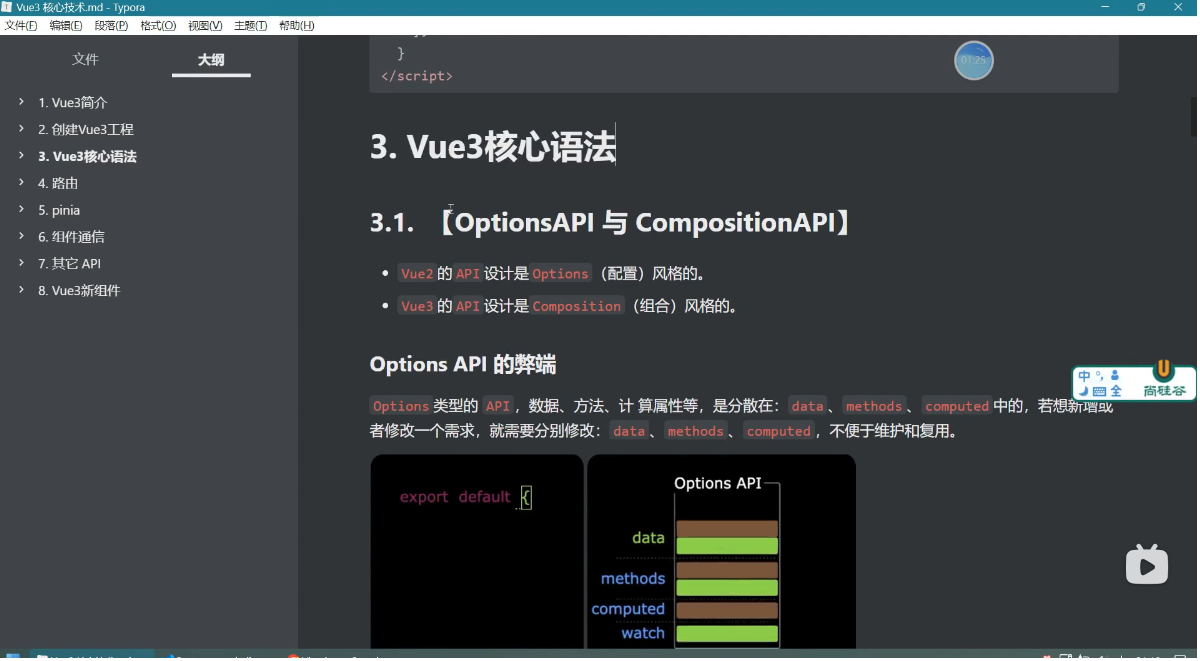Expand chevron beside '6. 组件通信'
The height and width of the screenshot is (661, 1200).
click(x=20, y=237)
